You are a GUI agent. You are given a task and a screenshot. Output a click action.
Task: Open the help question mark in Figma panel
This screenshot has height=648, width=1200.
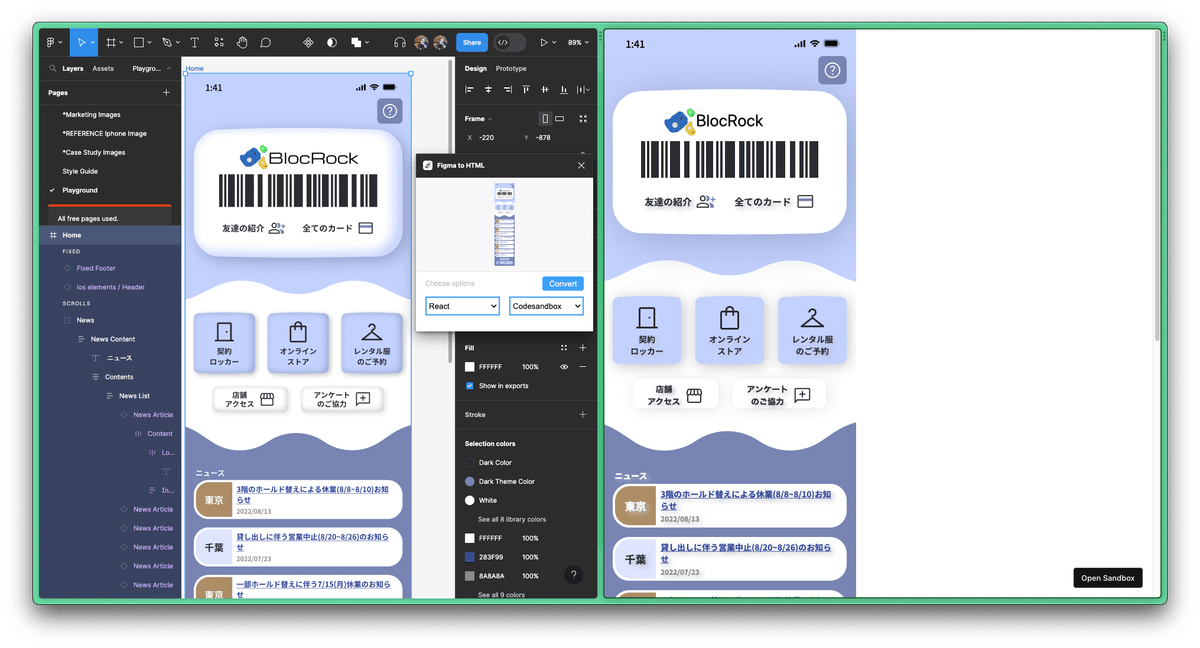tap(573, 574)
